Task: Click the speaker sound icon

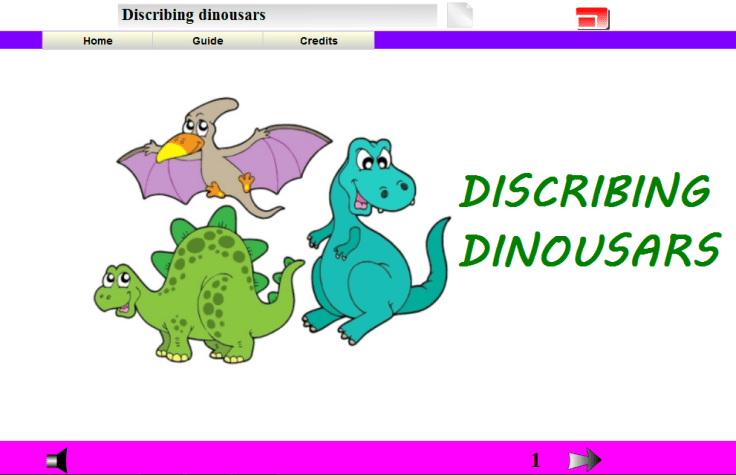Action: 57,460
